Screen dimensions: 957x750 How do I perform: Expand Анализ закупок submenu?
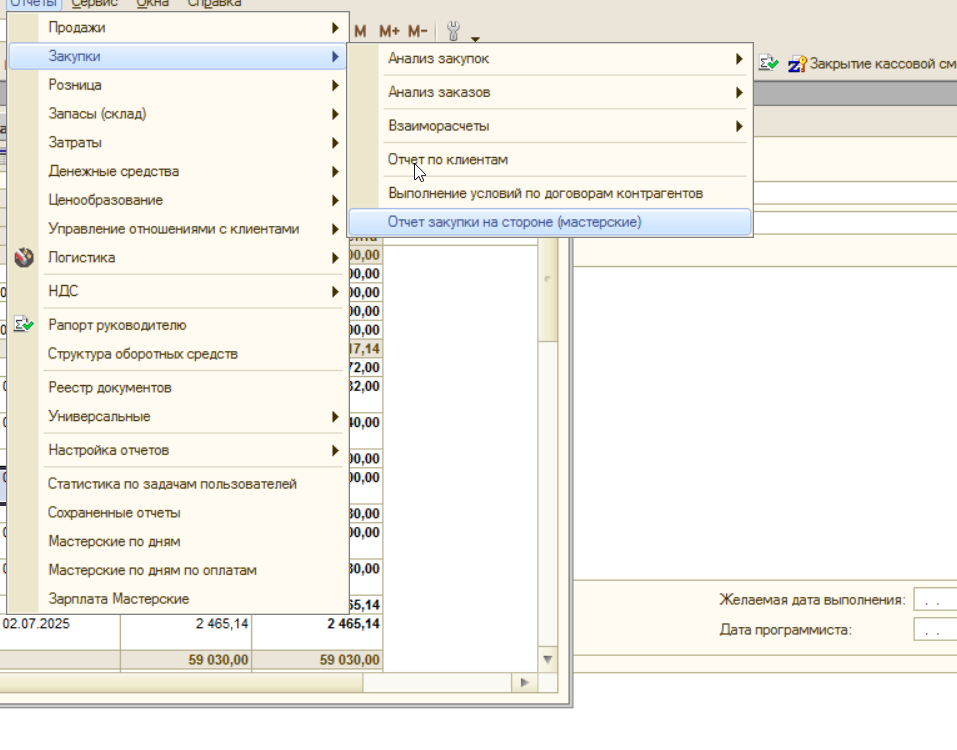[x=550, y=59]
